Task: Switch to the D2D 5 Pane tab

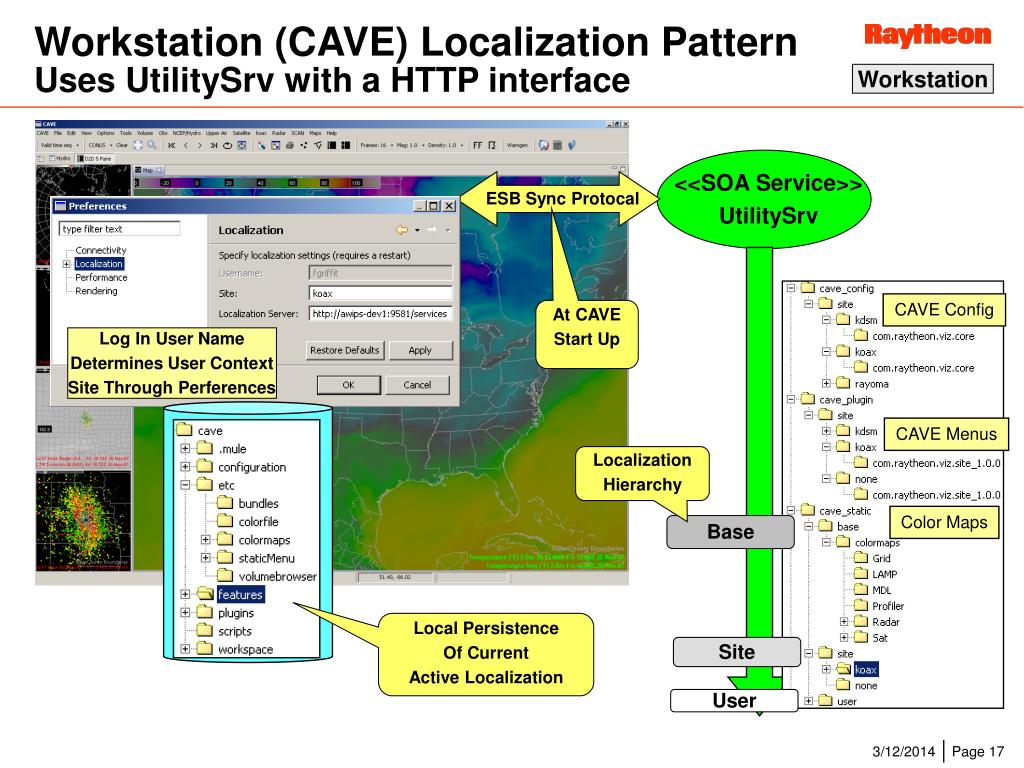Action: click(95, 159)
